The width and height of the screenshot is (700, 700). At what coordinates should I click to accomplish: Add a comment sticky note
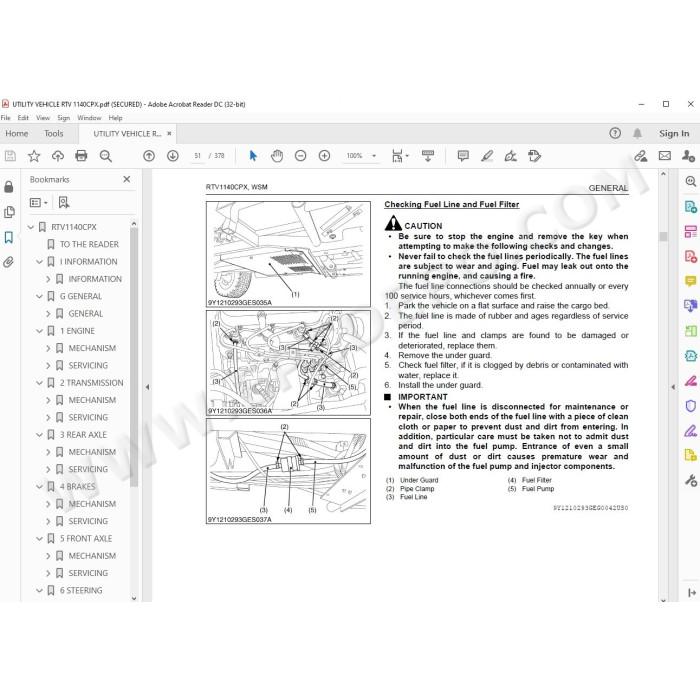(463, 156)
